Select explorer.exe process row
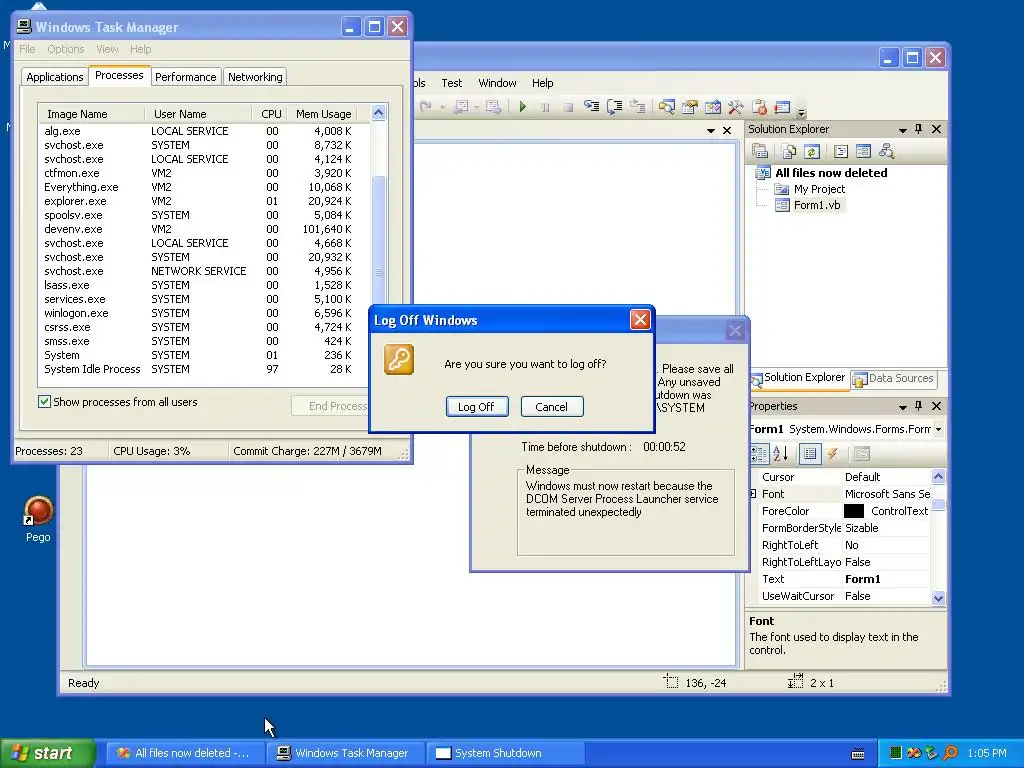This screenshot has height=768, width=1024. (198, 201)
